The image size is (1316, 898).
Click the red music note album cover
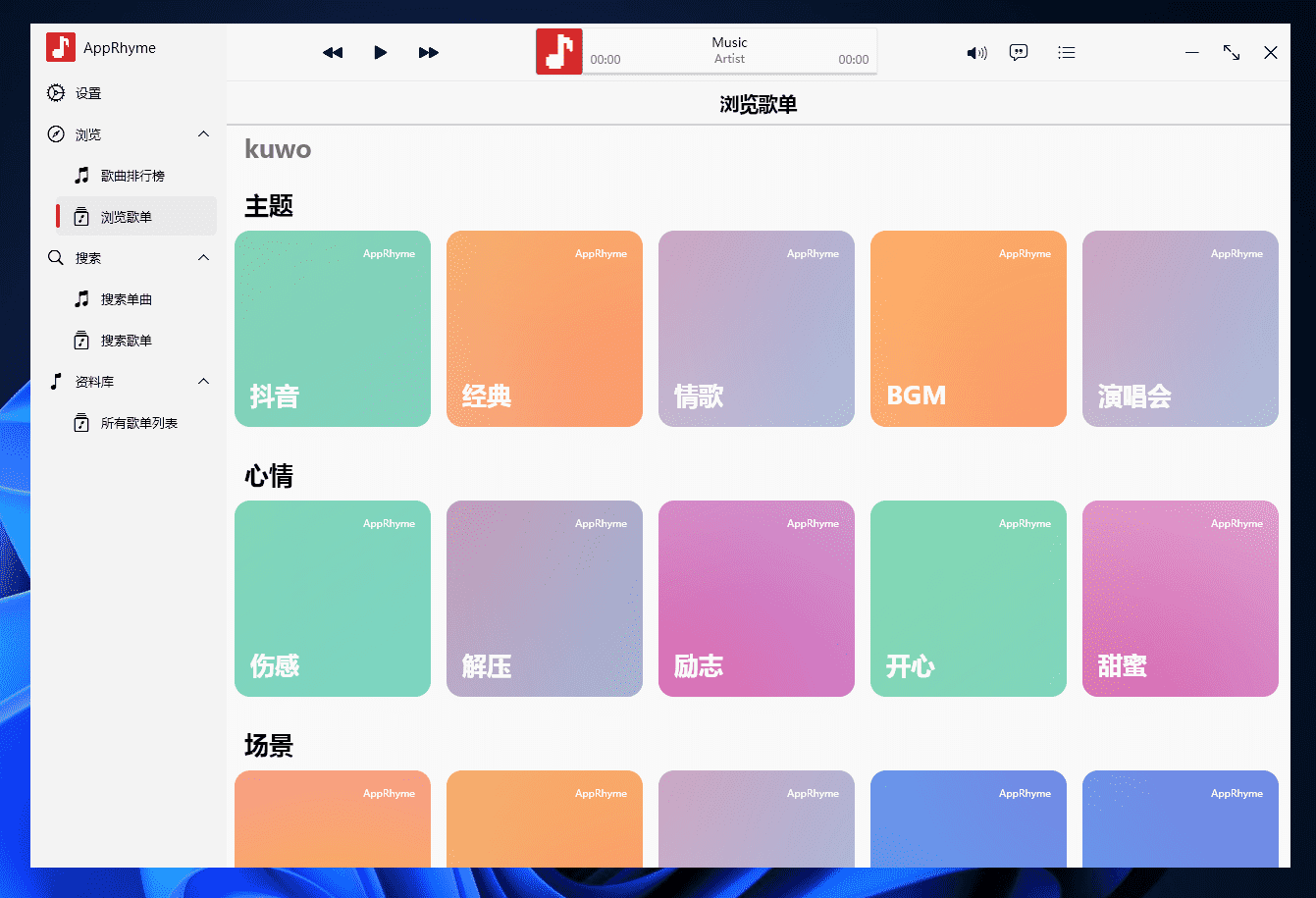click(x=559, y=52)
